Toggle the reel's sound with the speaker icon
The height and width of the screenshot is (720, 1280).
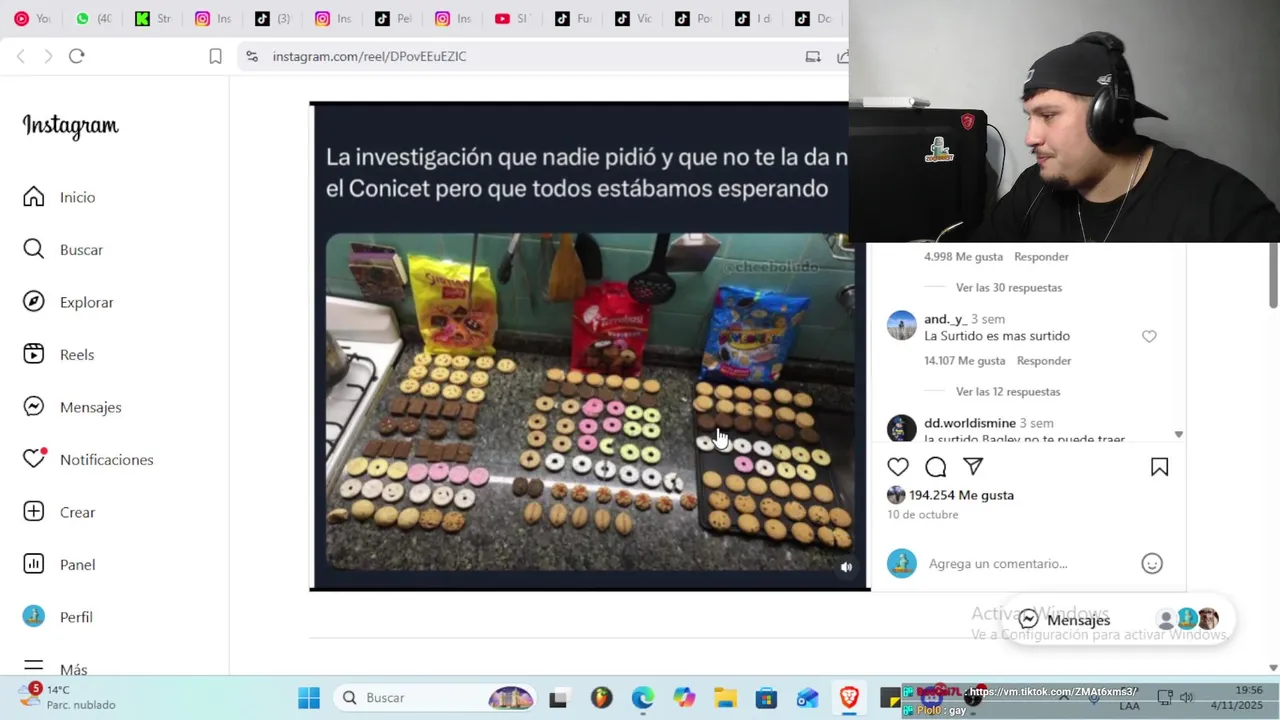846,567
